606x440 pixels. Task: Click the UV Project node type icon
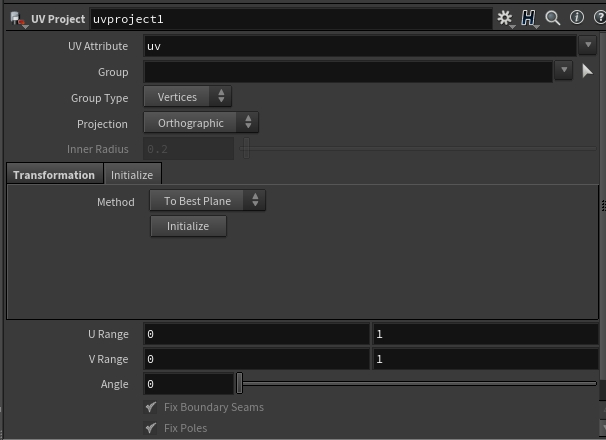coord(17,18)
